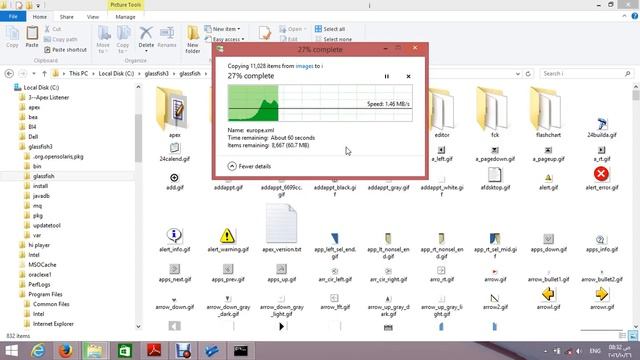640x360 pixels.
Task: Go back with the navigation arrow
Action: point(9,73)
